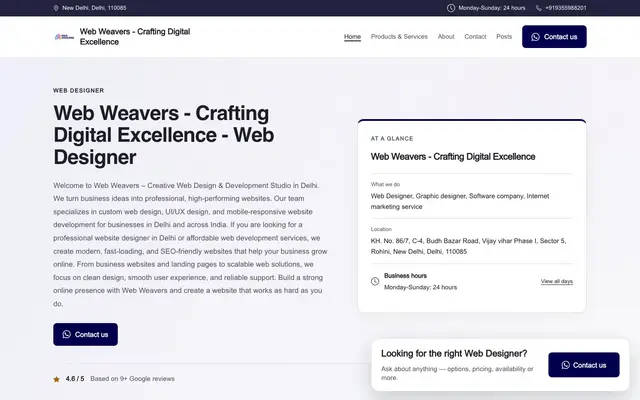Viewport: 640px width, 400px height.
Task: Open the Web Weavers logo image
Action: (64, 37)
